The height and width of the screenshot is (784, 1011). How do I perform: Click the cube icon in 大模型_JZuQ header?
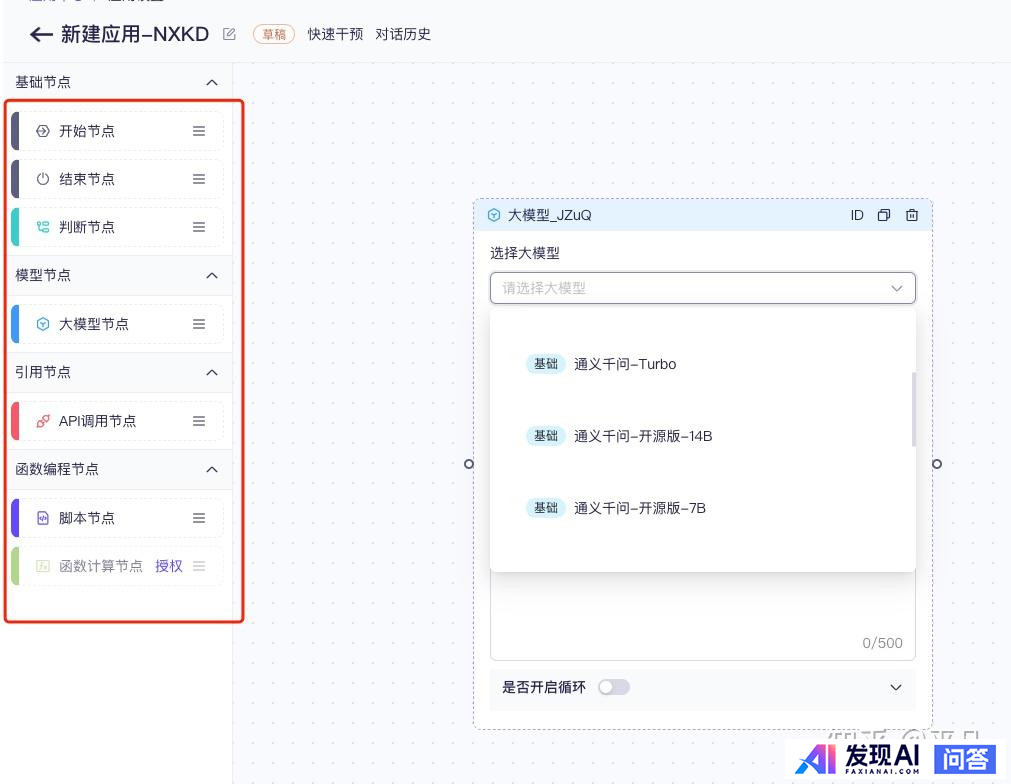click(x=494, y=215)
